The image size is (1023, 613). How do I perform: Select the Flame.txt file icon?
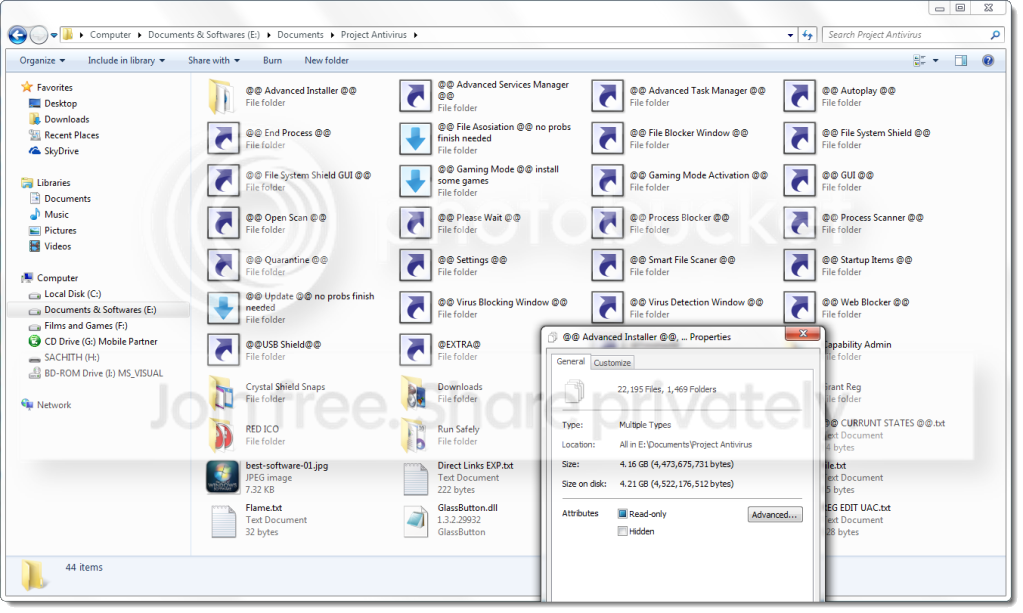point(223,520)
